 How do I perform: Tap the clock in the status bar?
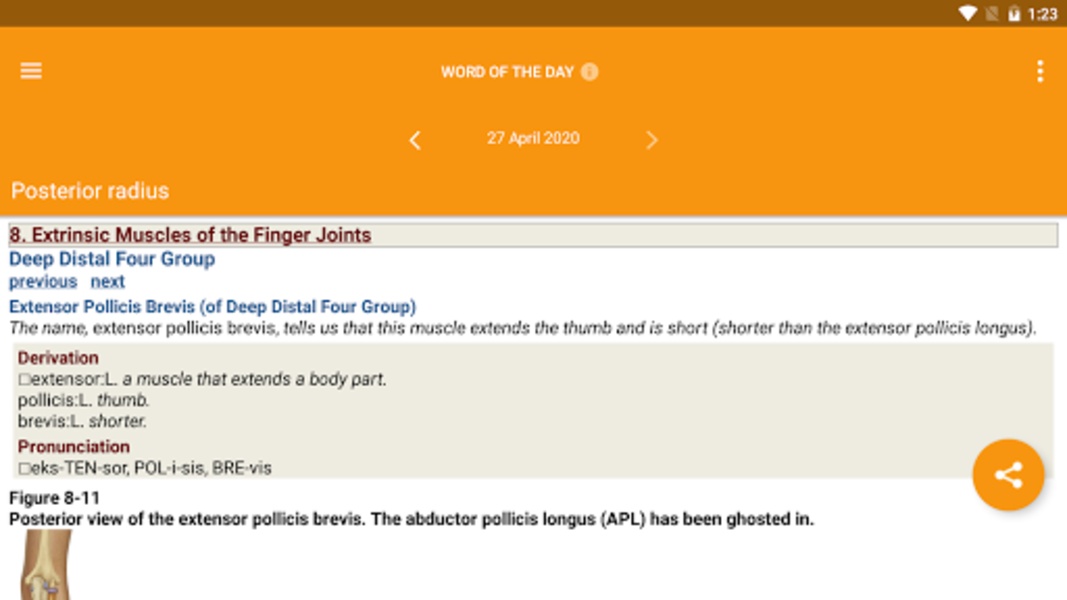coord(1042,14)
